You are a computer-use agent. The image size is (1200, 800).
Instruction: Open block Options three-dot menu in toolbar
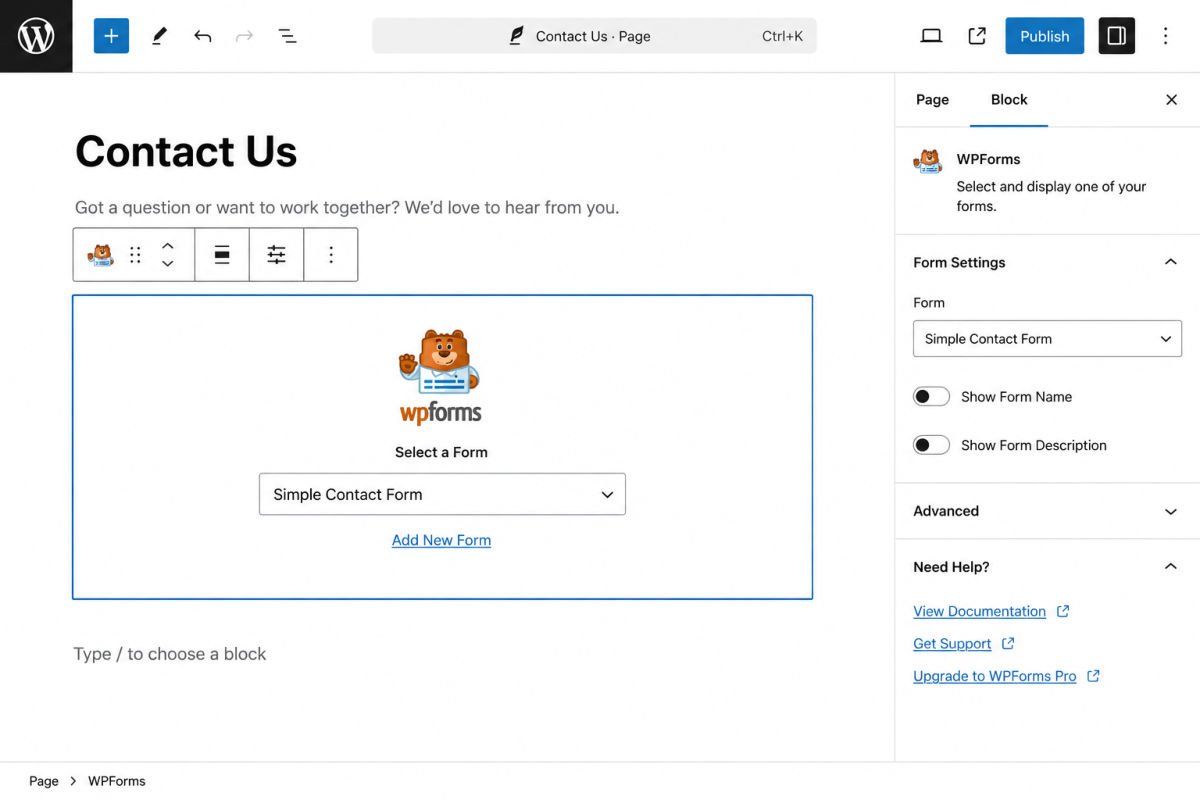coord(331,255)
